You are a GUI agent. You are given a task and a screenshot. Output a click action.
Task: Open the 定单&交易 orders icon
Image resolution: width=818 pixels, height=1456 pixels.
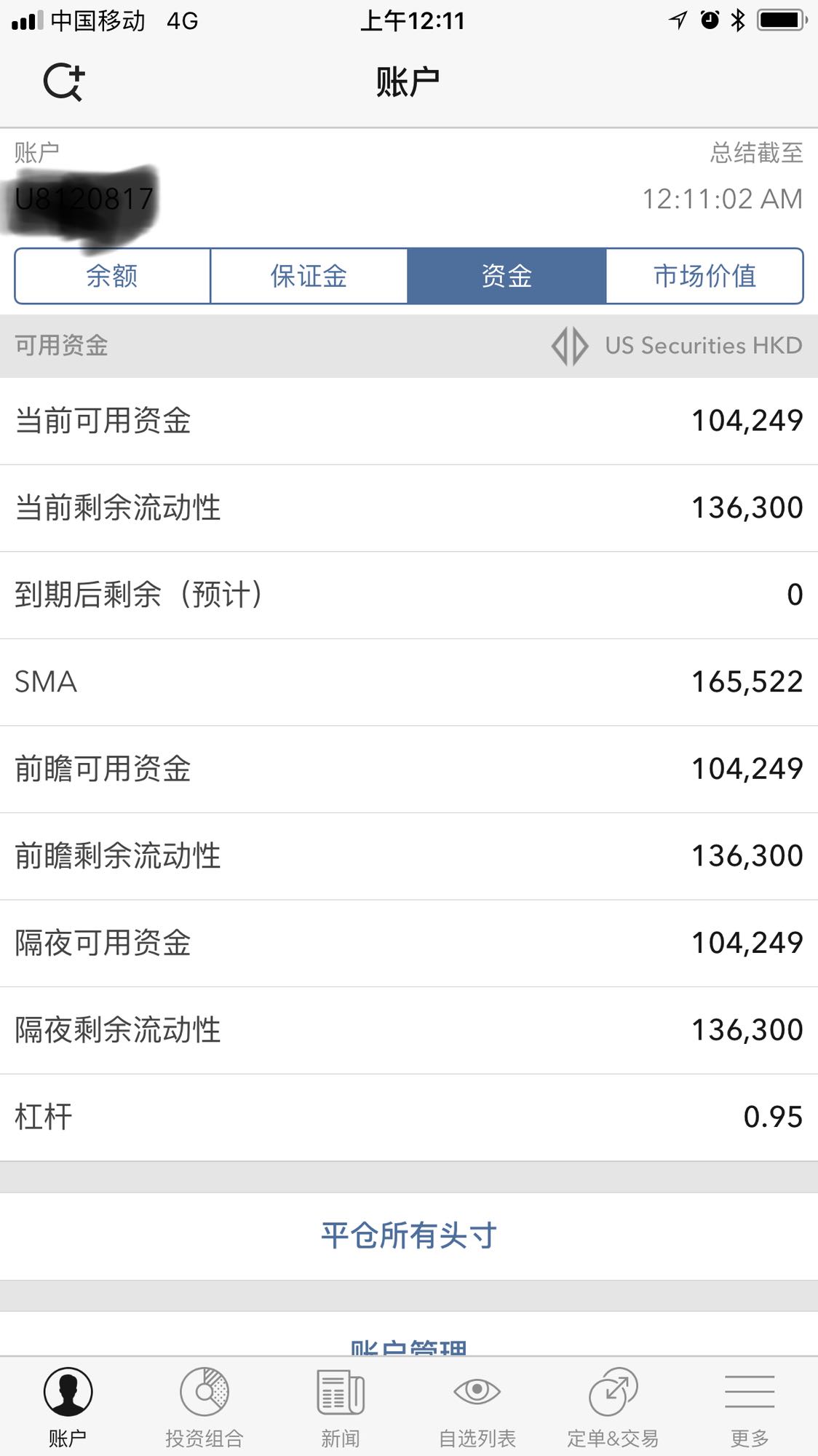coord(613,1392)
